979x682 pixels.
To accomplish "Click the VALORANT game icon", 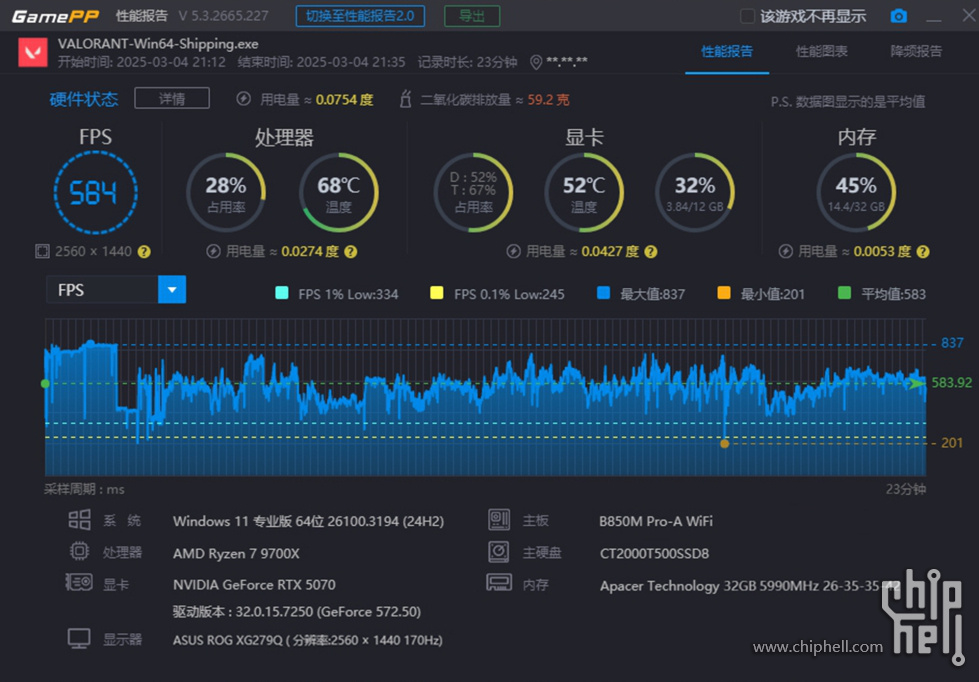I will coord(32,52).
